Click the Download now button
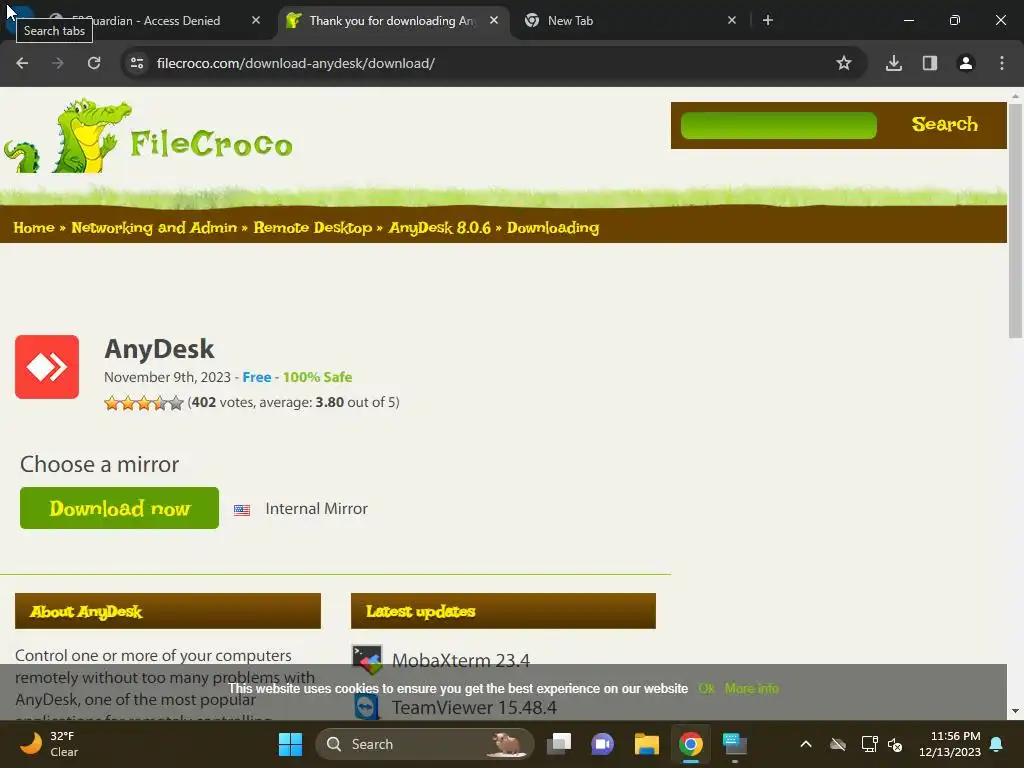Image resolution: width=1024 pixels, height=768 pixels. (x=120, y=508)
